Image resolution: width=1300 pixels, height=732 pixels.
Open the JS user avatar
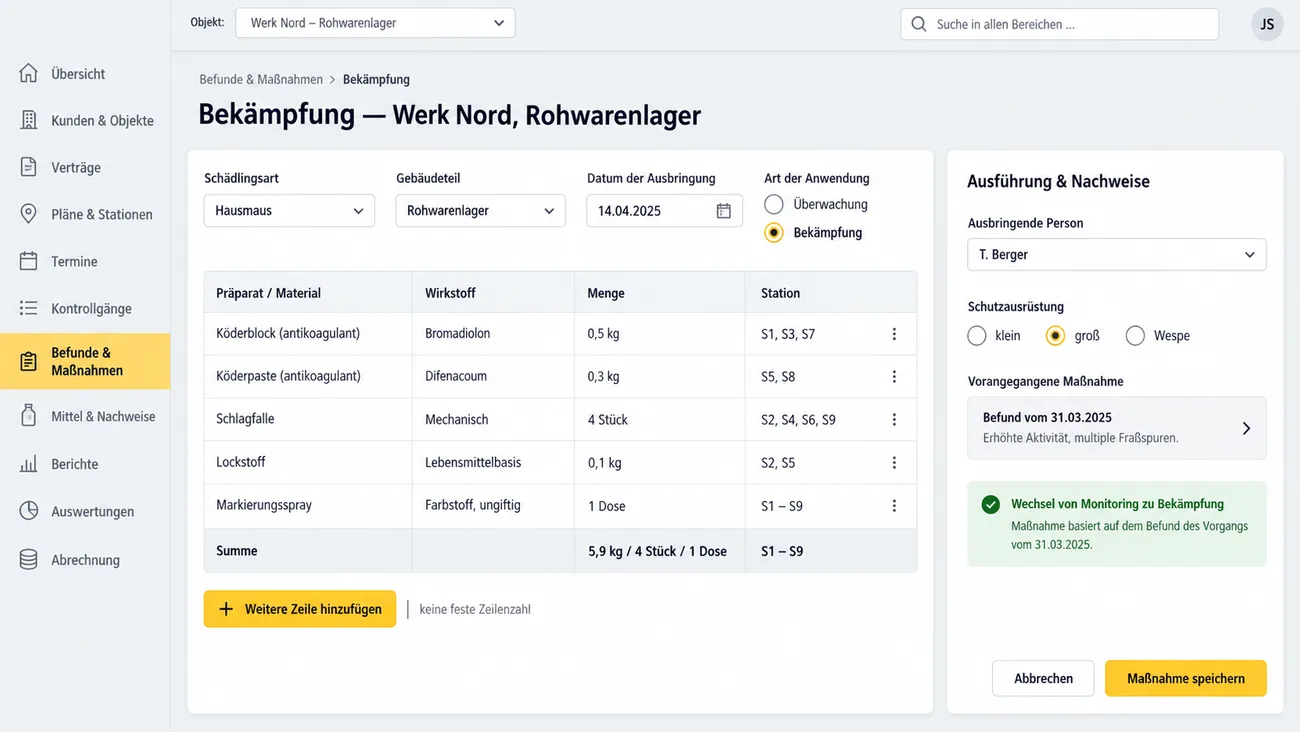click(1267, 24)
